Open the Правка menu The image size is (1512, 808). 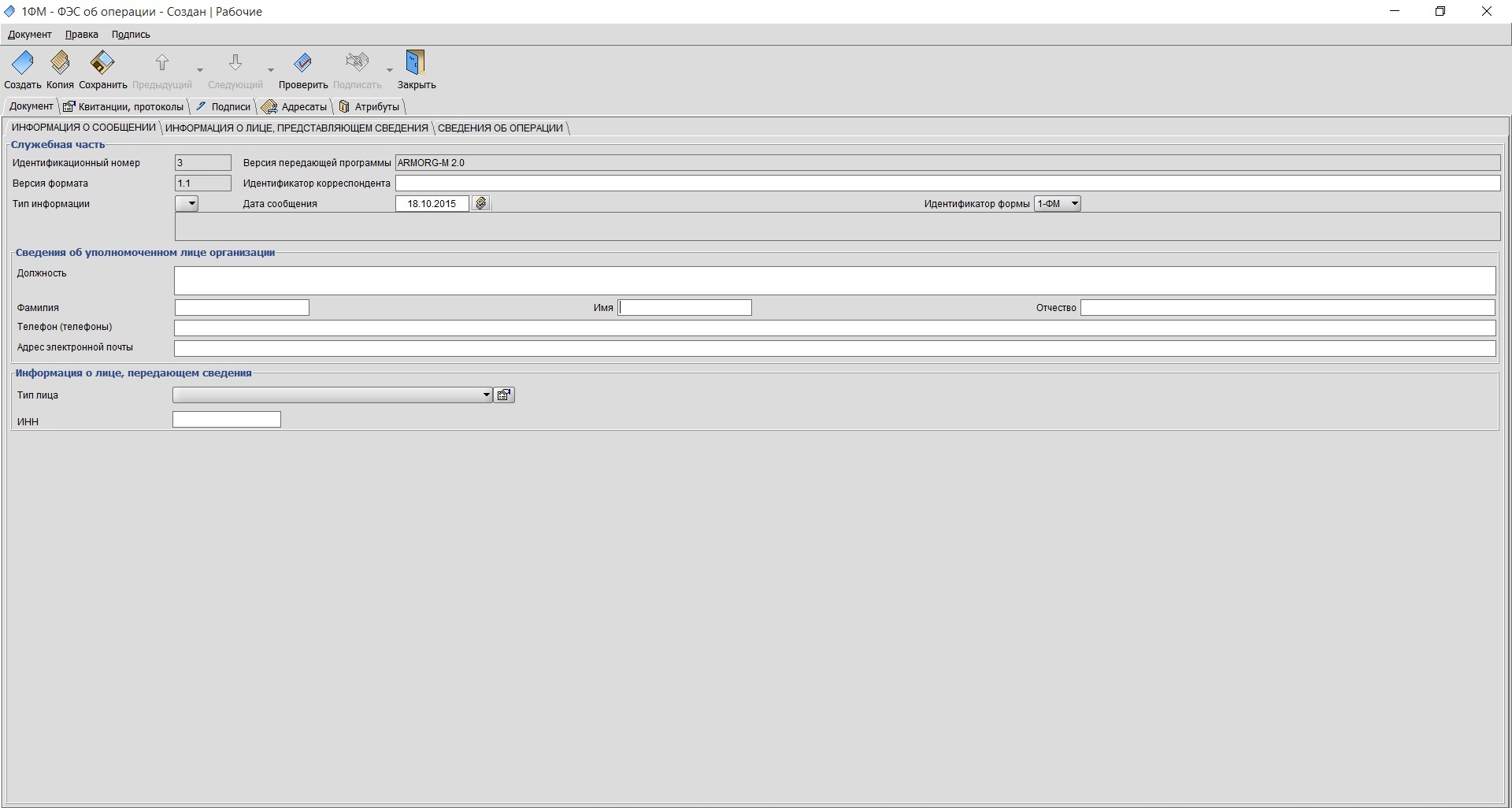[x=82, y=35]
